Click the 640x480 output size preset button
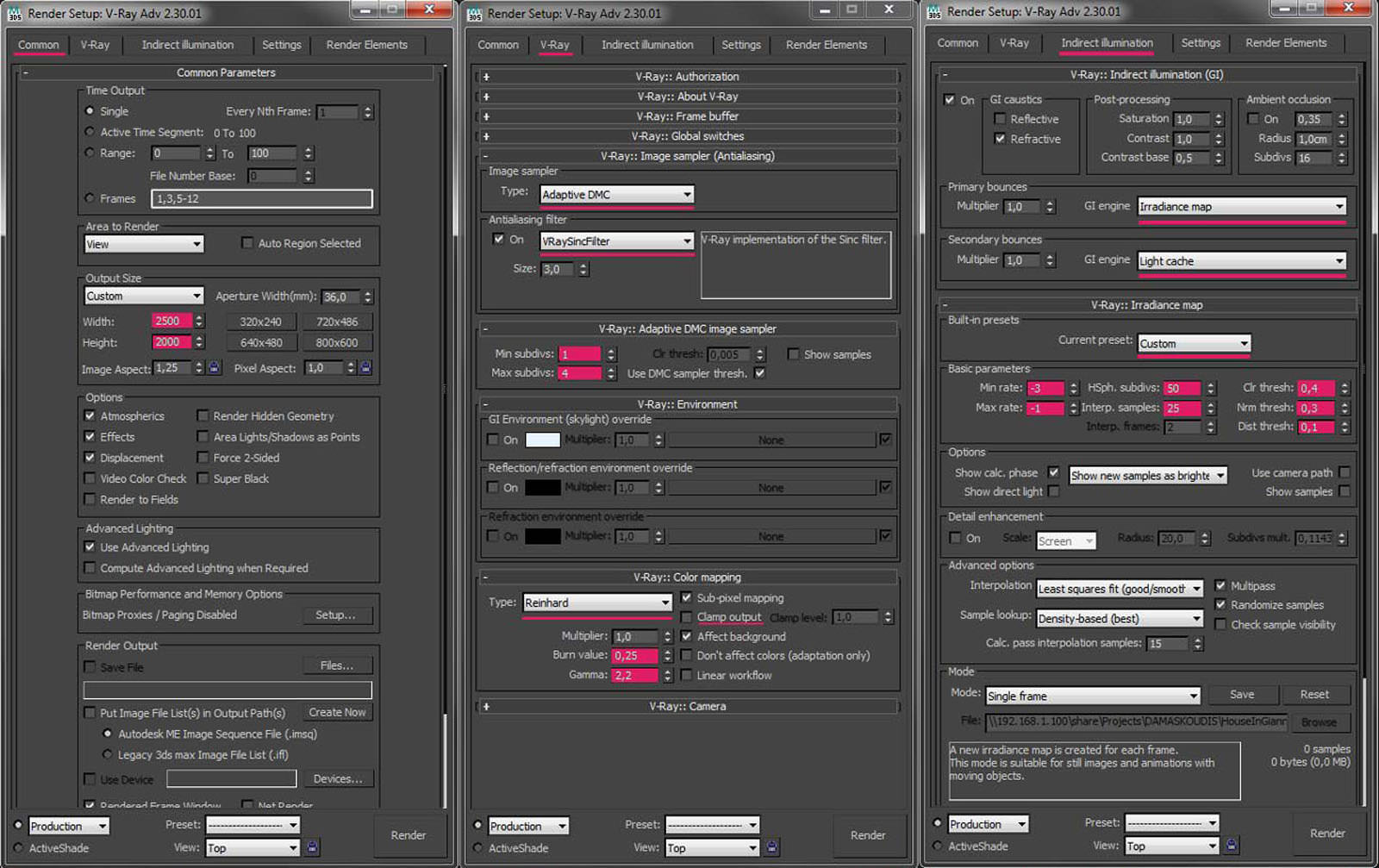1379x868 pixels. pos(261,342)
